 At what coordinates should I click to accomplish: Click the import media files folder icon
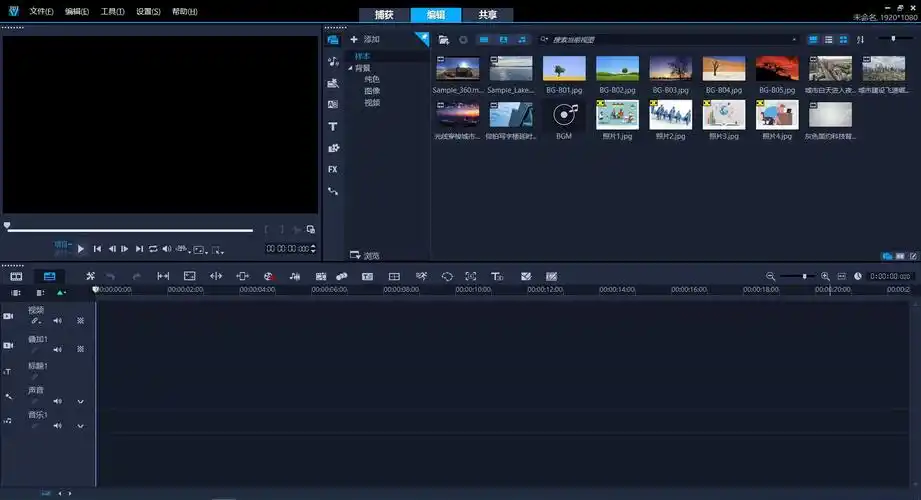pos(443,39)
